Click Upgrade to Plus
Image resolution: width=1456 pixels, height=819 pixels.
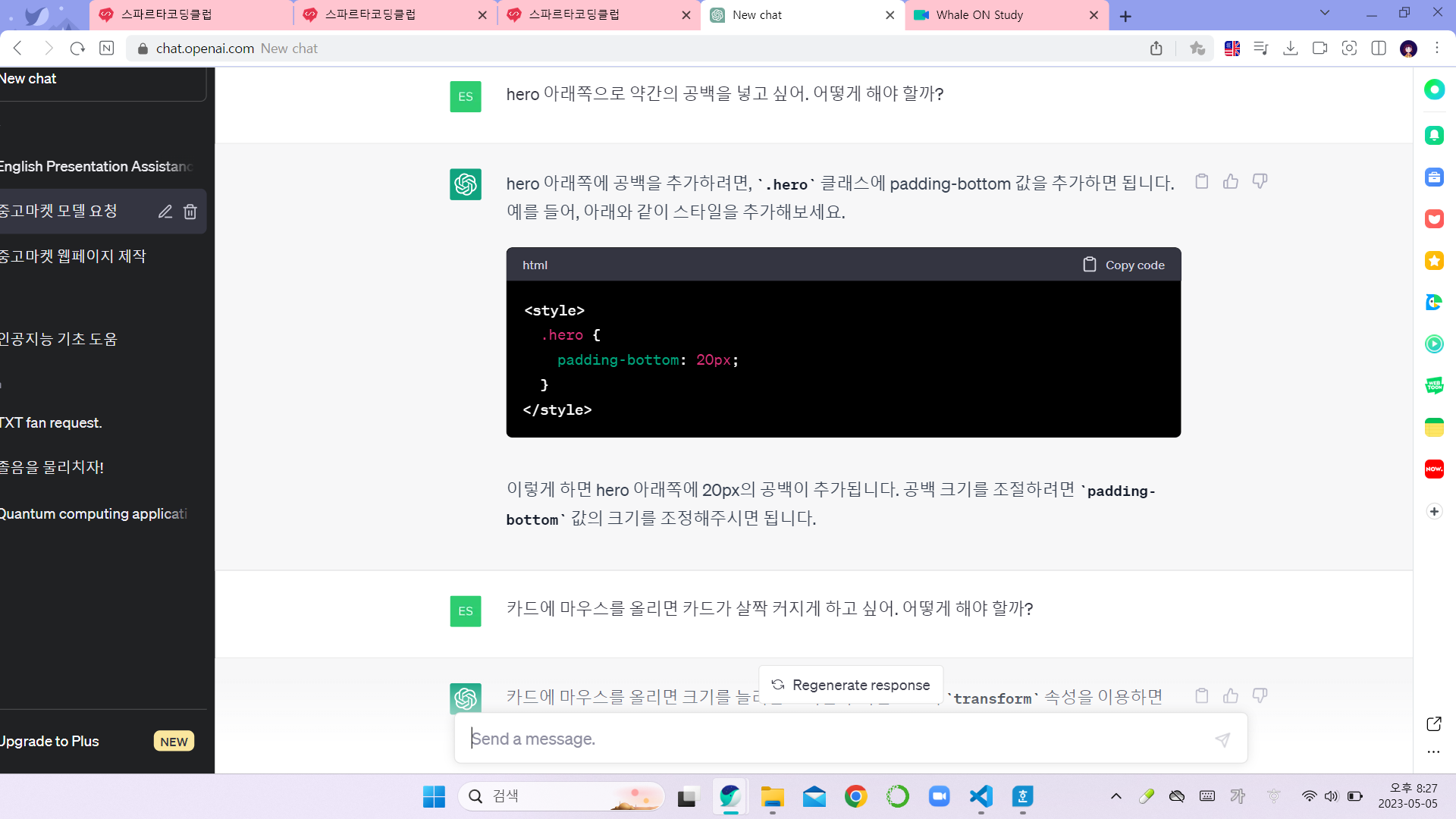click(x=97, y=741)
